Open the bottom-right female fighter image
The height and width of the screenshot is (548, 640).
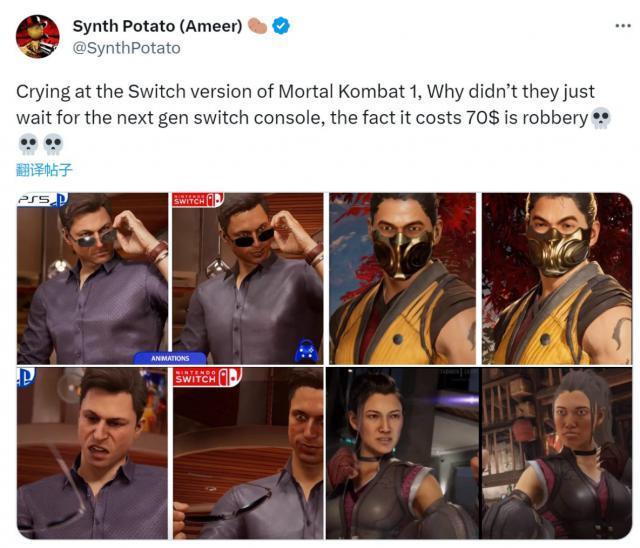pyautogui.click(x=557, y=453)
